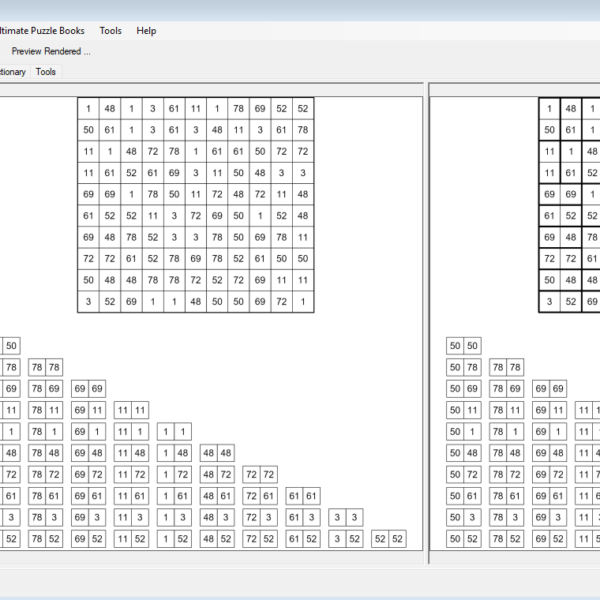Pick the 72-72 domino tile in left panel
Image resolution: width=600 pixels, height=600 pixels.
260,474
